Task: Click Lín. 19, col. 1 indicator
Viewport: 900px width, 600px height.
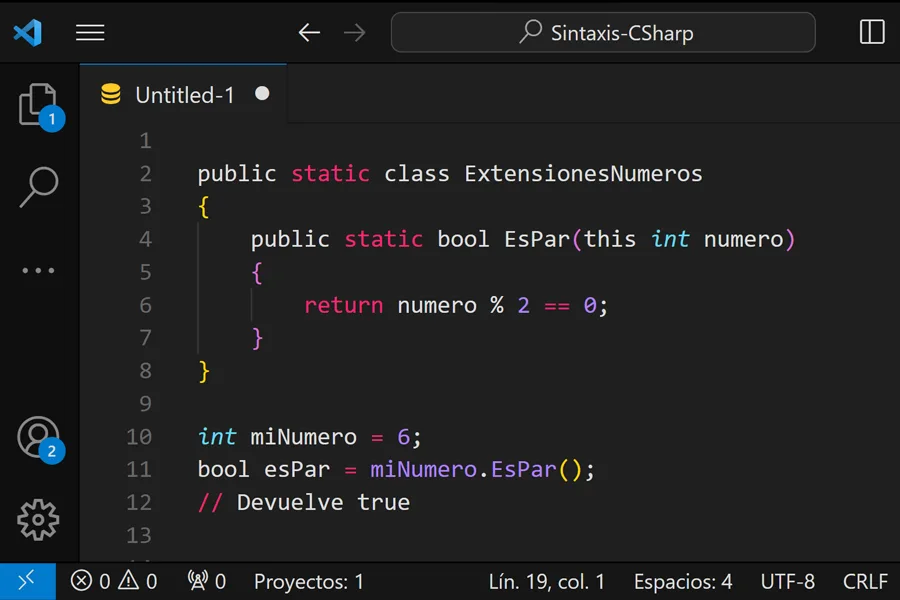Action: pyautogui.click(x=546, y=582)
